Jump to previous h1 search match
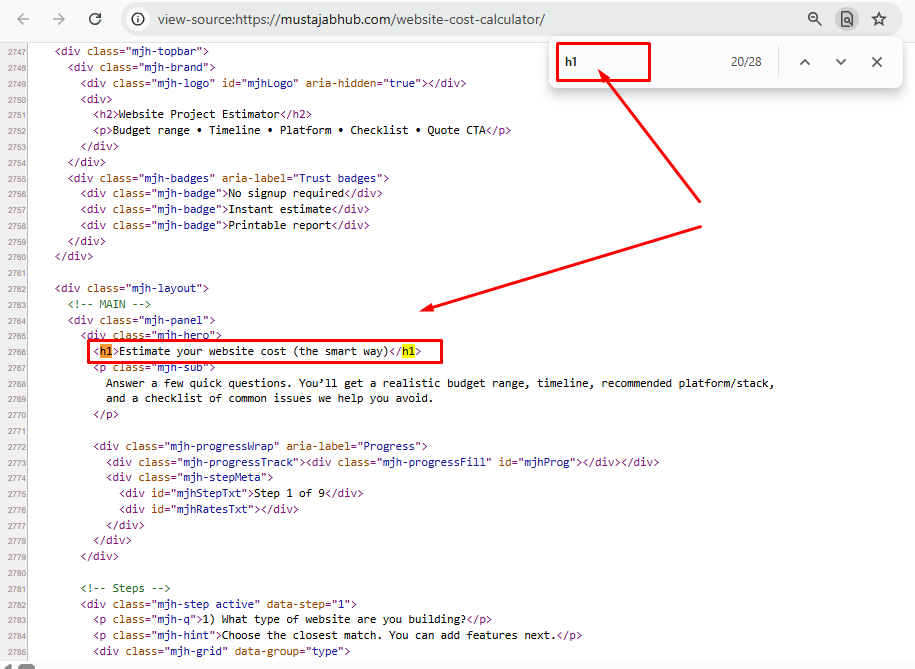 point(805,62)
